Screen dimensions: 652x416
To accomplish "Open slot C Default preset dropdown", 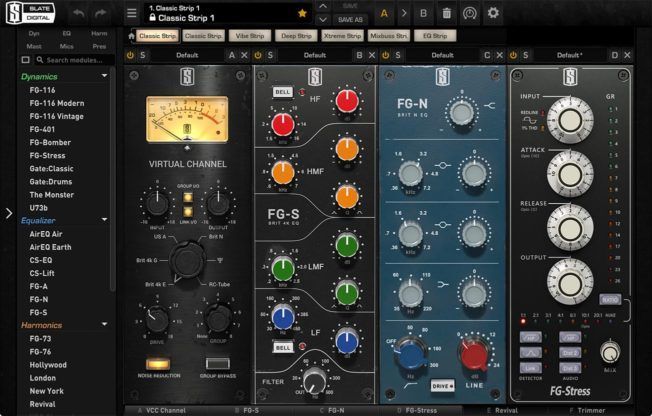I will coord(442,55).
